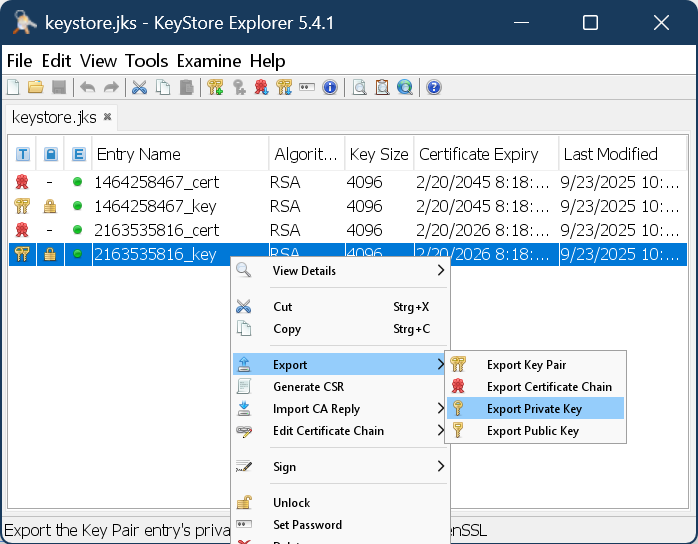
Task: Click the scissors Cut toolbar icon
Action: click(140, 87)
